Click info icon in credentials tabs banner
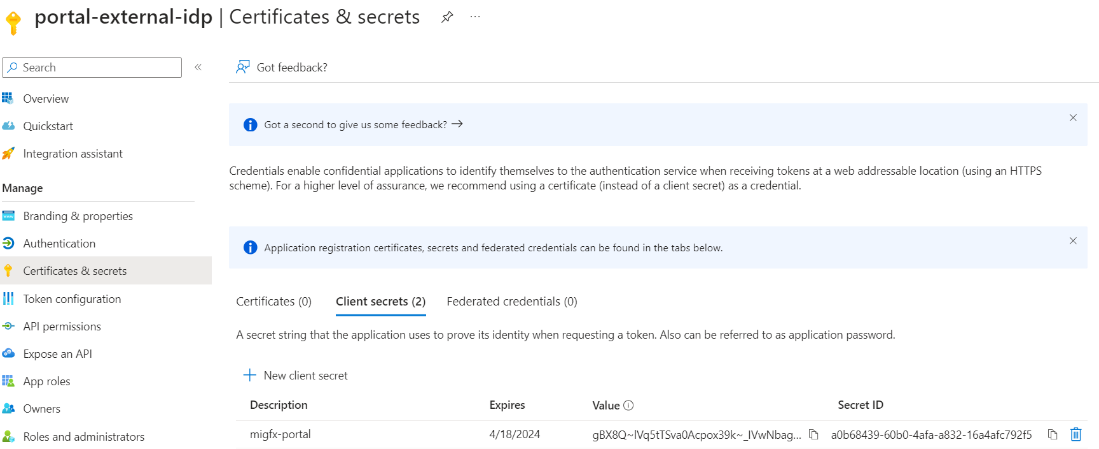 pos(250,247)
